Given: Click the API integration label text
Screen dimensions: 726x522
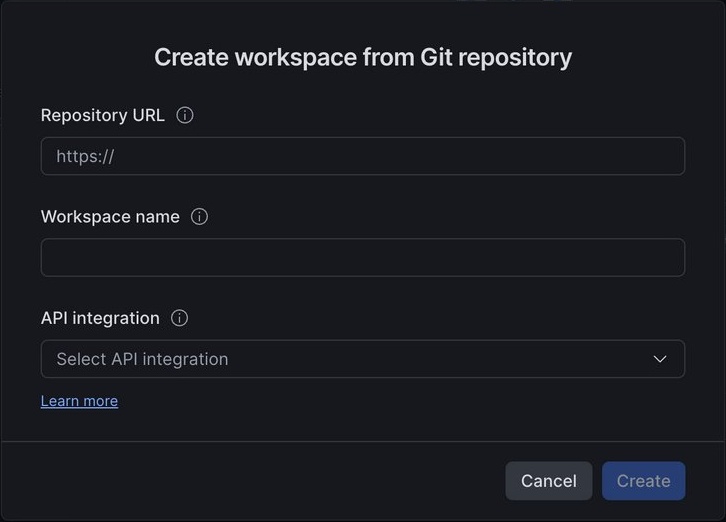Looking at the screenshot, I should tap(100, 318).
